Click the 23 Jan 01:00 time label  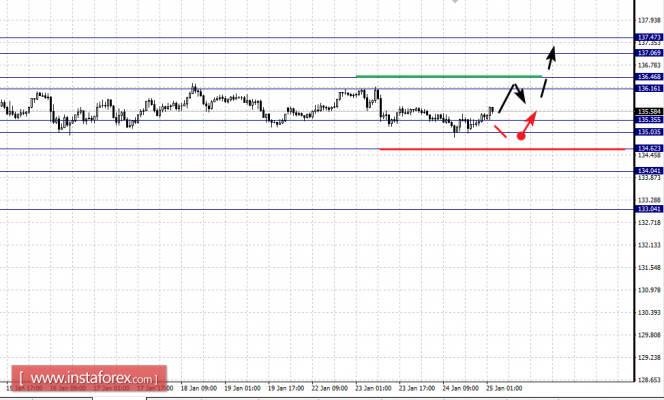pyautogui.click(x=373, y=388)
